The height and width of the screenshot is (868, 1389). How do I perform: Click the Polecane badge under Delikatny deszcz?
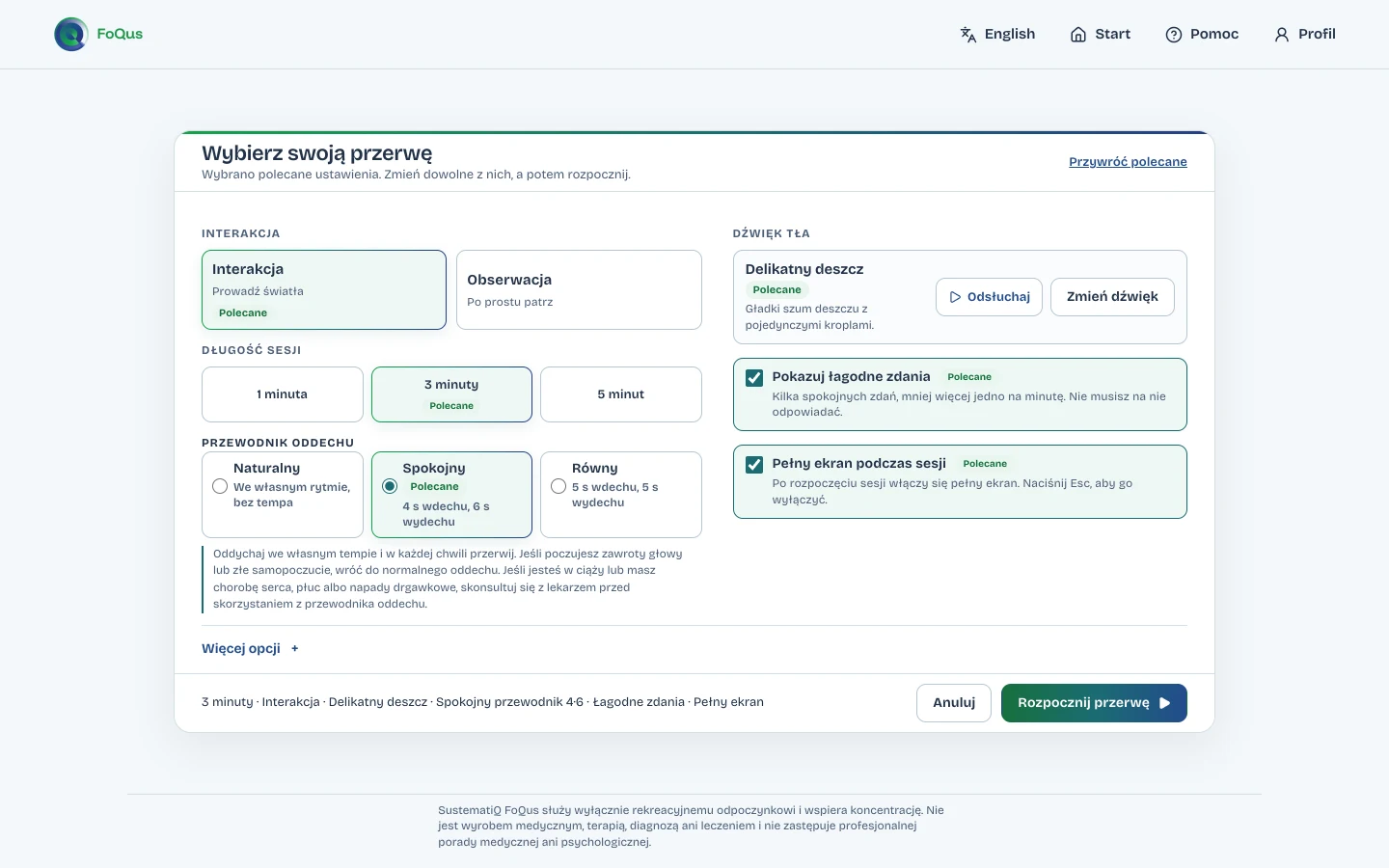click(777, 289)
